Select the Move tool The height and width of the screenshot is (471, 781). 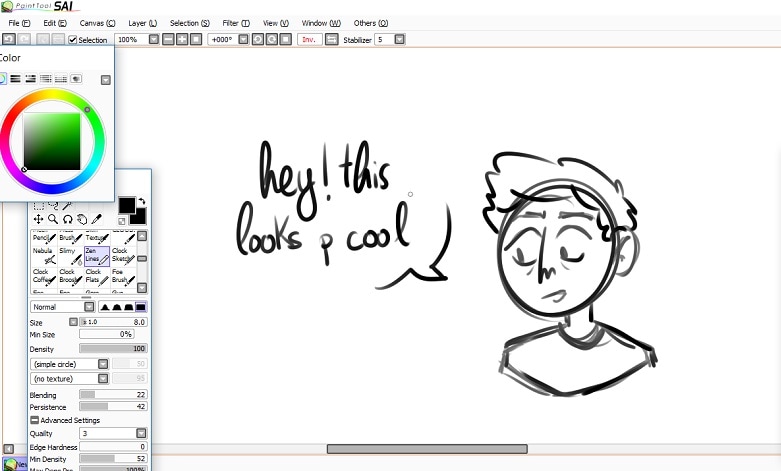(x=38, y=219)
